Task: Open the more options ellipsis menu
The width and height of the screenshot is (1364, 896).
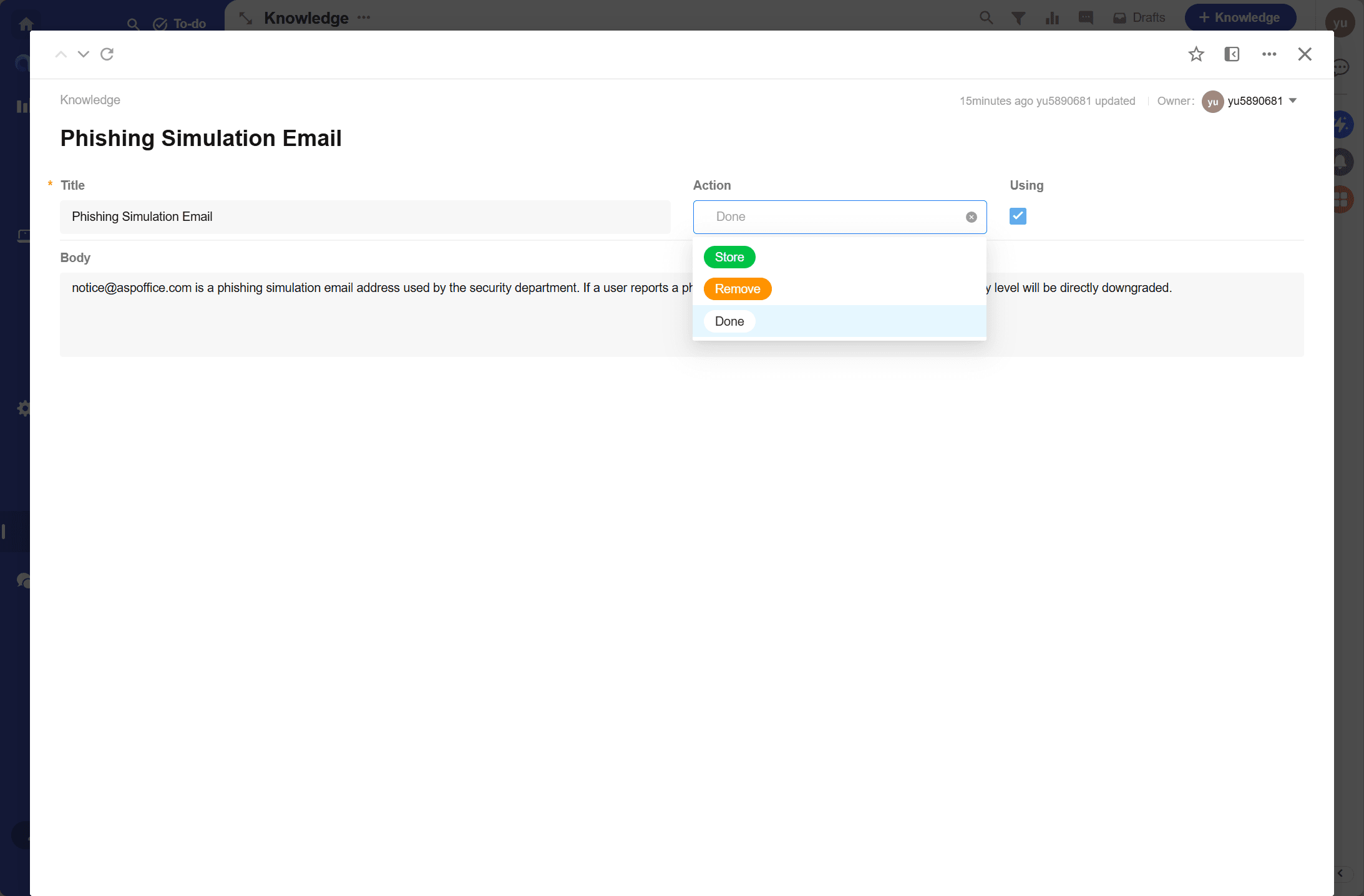Action: (x=1269, y=54)
